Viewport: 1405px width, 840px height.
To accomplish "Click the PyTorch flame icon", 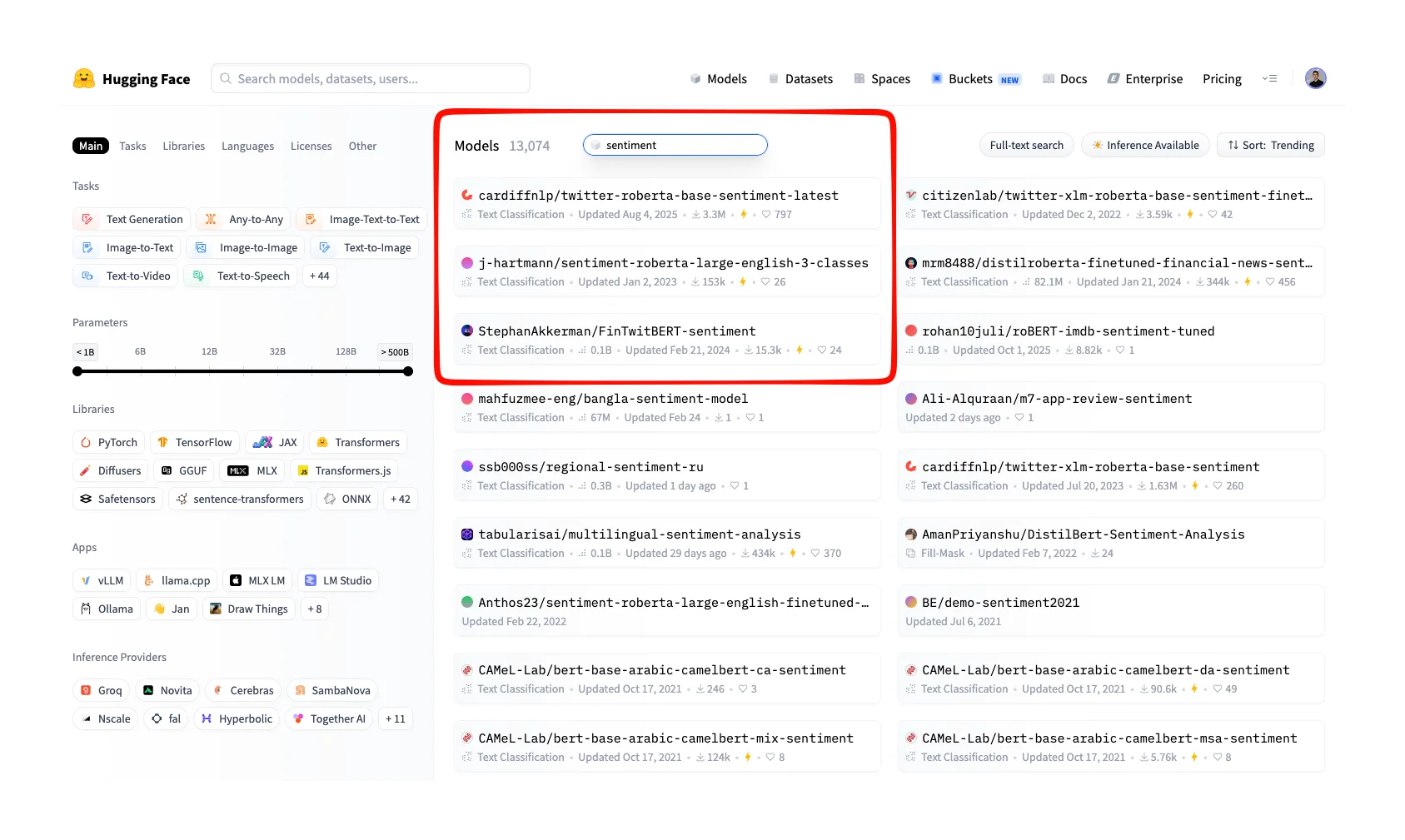I will click(x=86, y=442).
